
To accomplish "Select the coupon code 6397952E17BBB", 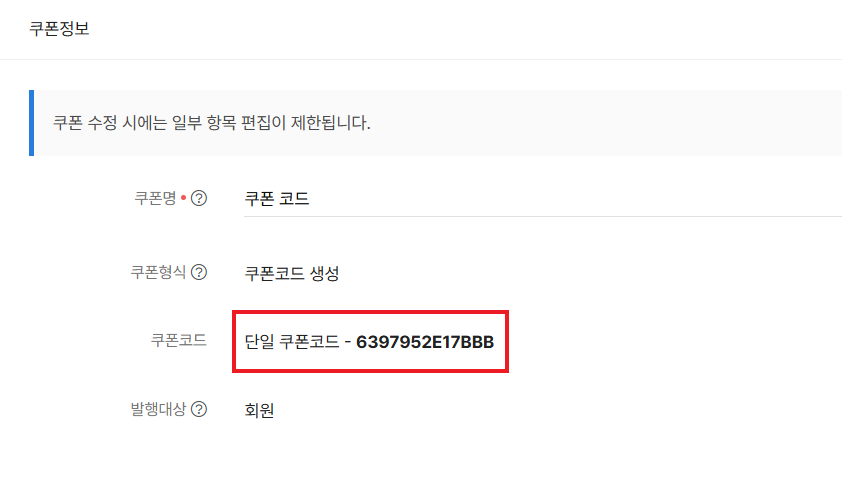I will click(425, 342).
